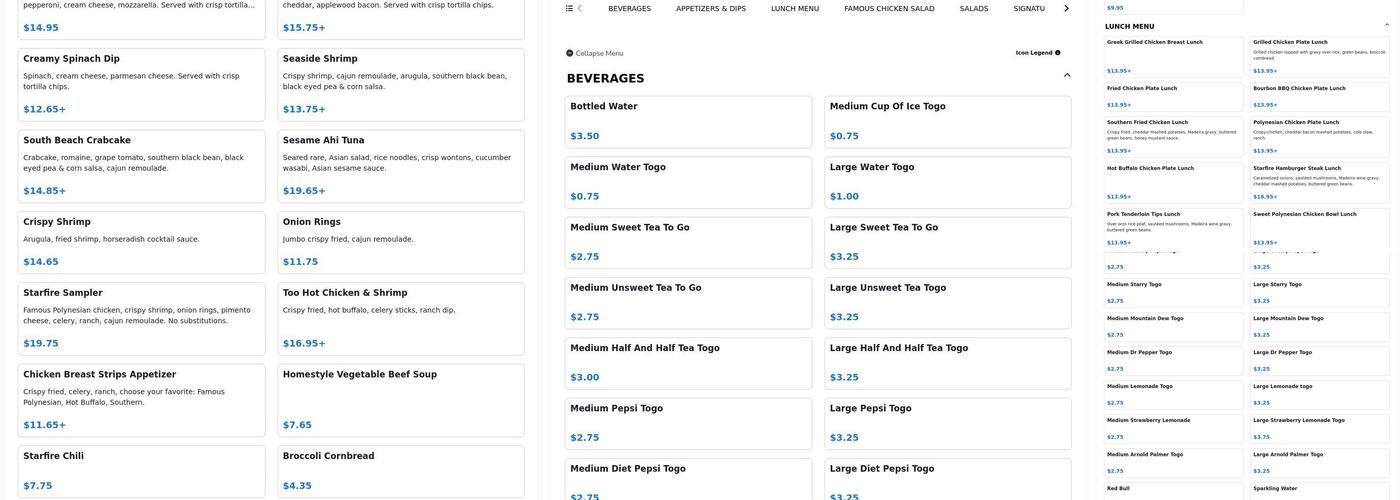The image size is (1400, 500).
Task: Go to the Famous Chicken Salad tab
Action: click(889, 9)
